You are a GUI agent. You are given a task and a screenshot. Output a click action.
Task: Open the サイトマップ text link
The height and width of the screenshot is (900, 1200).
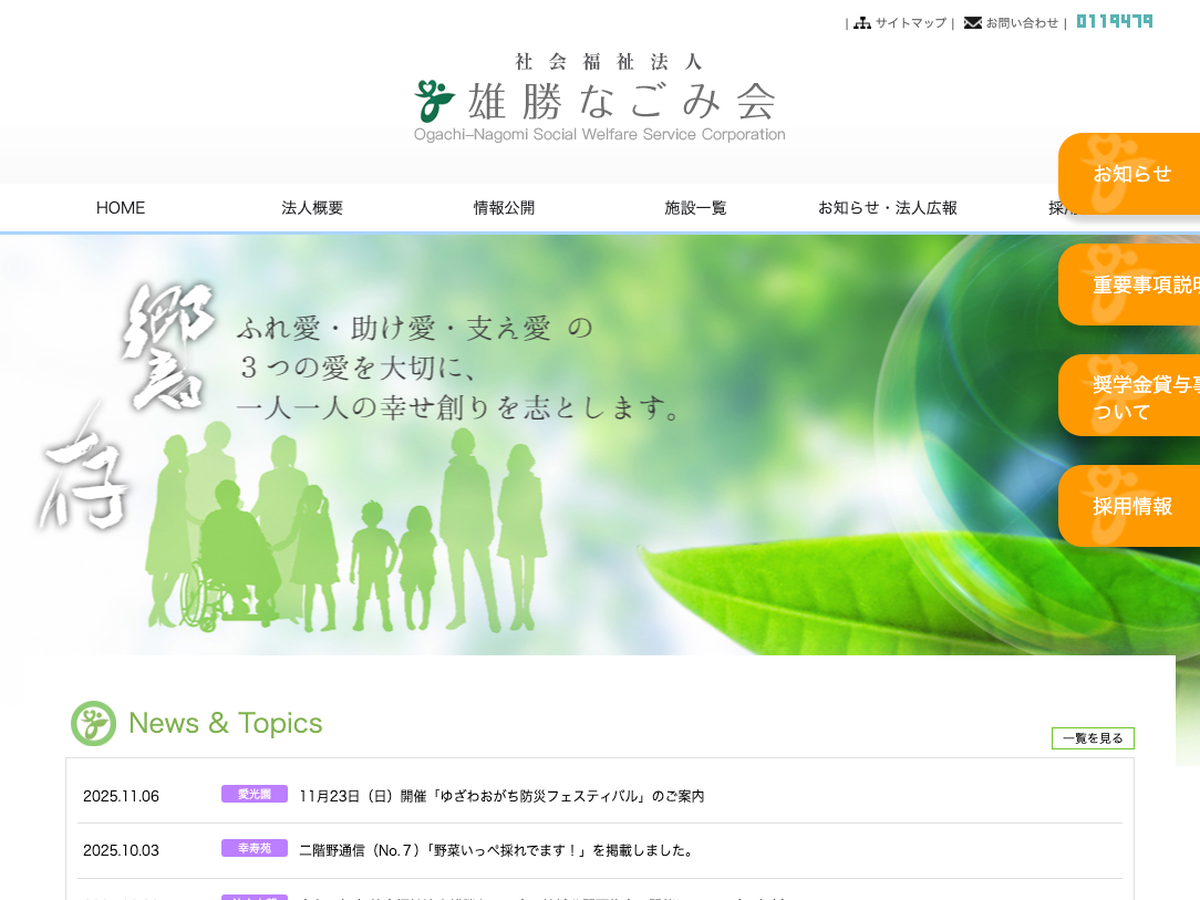coord(910,23)
